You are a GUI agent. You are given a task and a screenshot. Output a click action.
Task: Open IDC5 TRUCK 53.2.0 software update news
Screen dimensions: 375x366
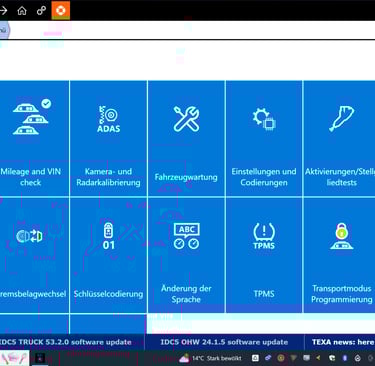(66, 342)
